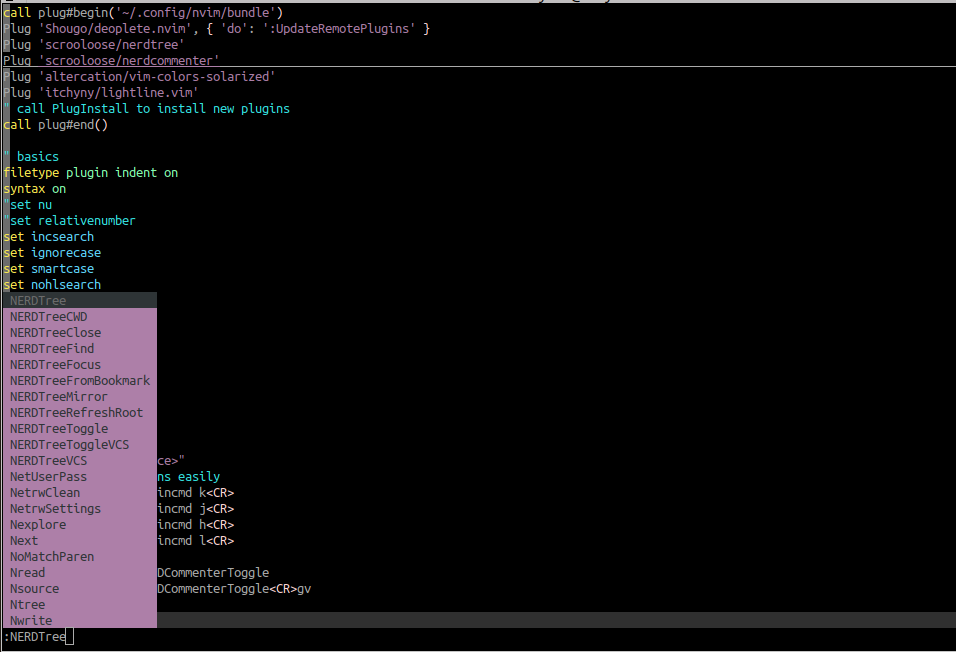The image size is (956, 652).
Task: Click the Plug 'itchyny/lightline.vim' line
Action: [100, 93]
